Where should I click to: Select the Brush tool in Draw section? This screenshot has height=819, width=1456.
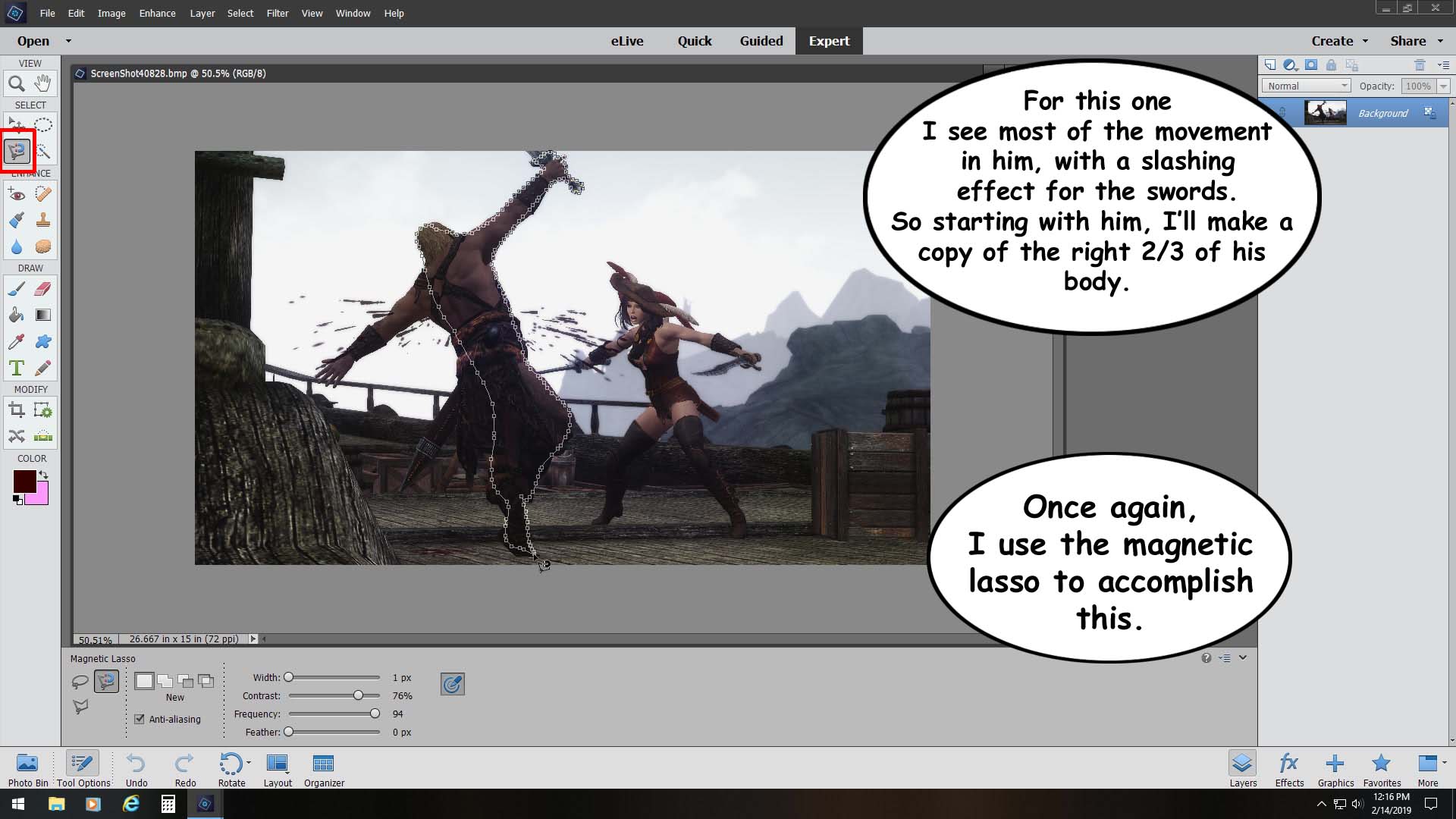coord(16,289)
